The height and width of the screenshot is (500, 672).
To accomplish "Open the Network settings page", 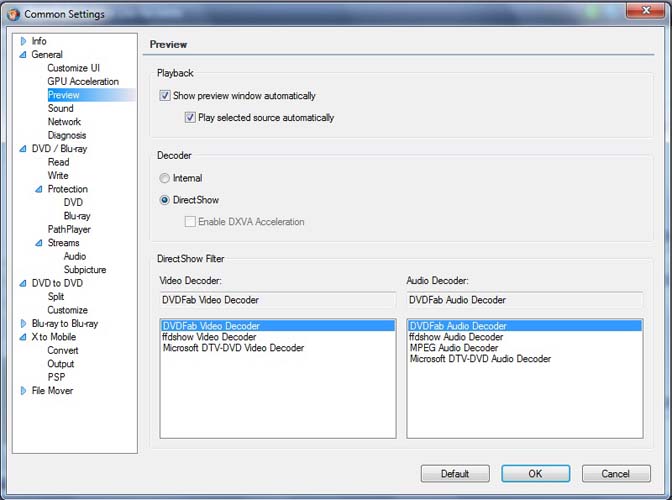I will 64,122.
